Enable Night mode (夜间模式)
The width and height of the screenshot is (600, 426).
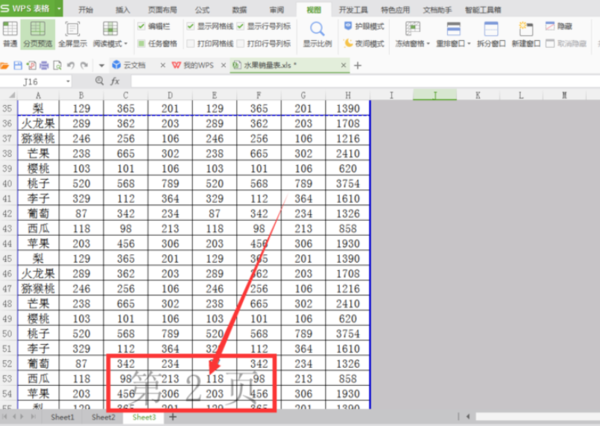[364, 43]
